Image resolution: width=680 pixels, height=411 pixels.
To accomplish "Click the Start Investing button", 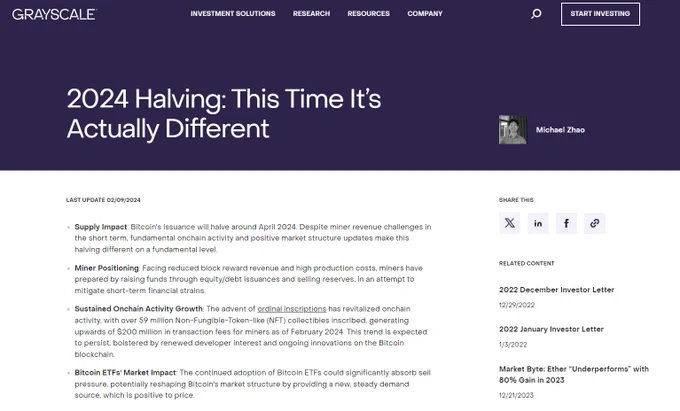I will [600, 14].
